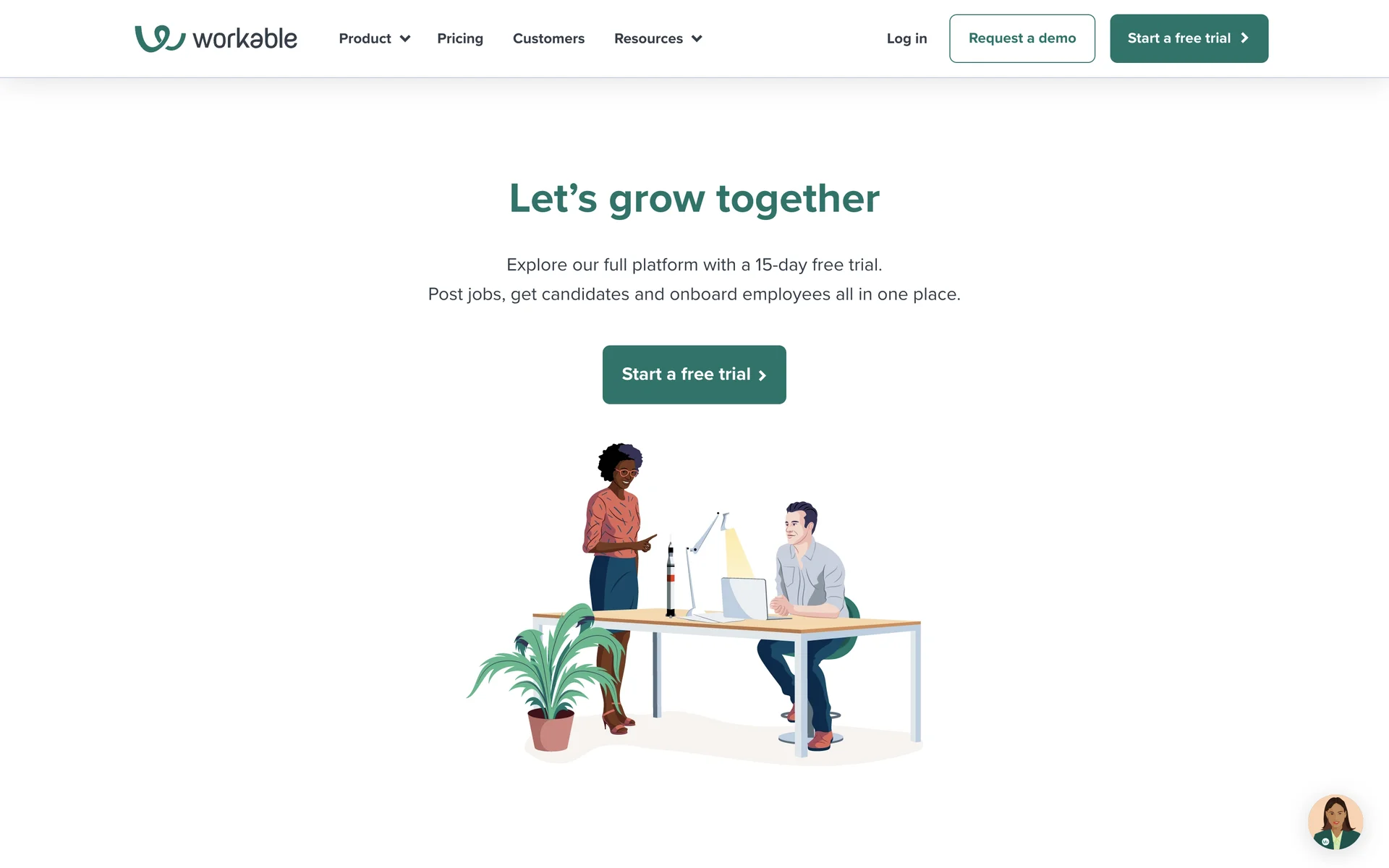Expand the chevron next to Product

(405, 39)
